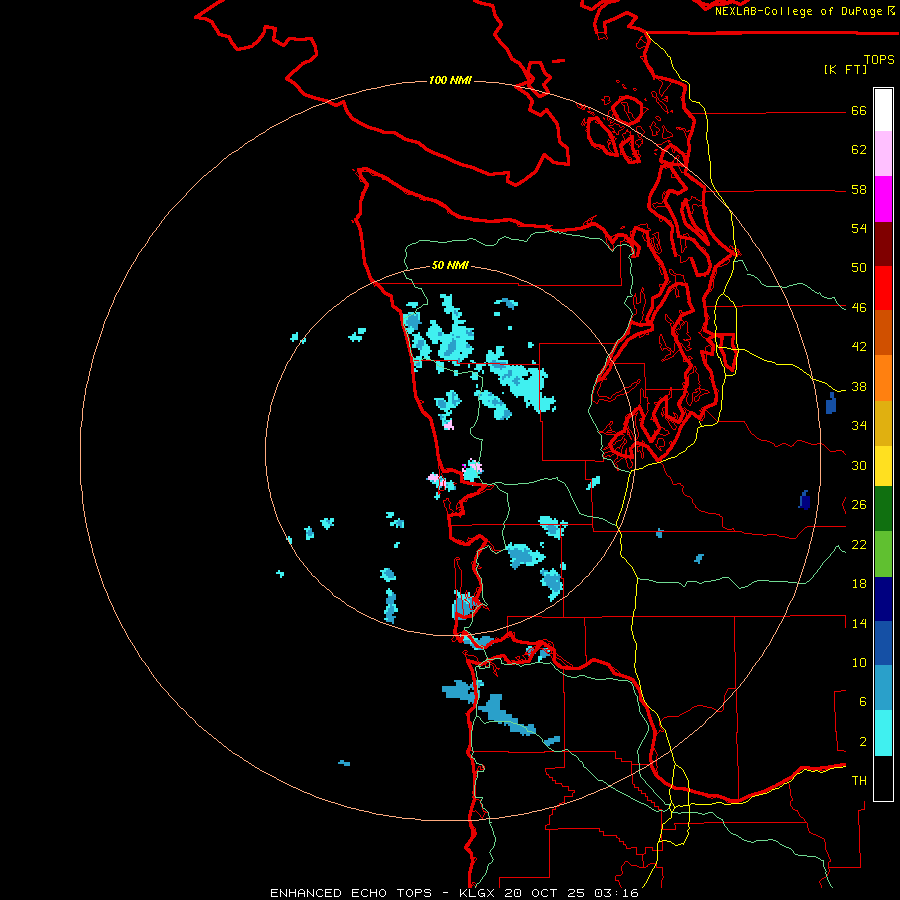Click the 46 legend value
This screenshot has height=900, width=900.
[x=859, y=308]
